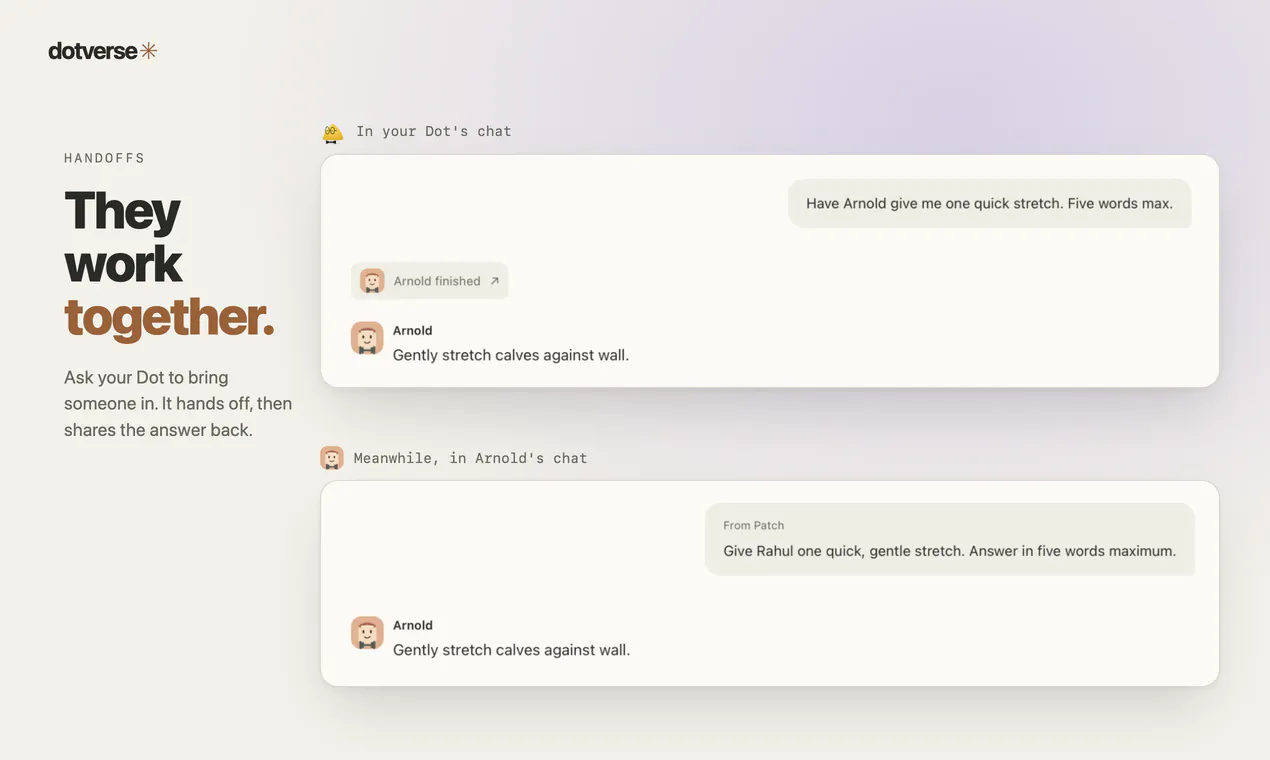Click the "Arnold" name in your Dot's chat card
The width and height of the screenshot is (1270, 760).
(x=413, y=330)
